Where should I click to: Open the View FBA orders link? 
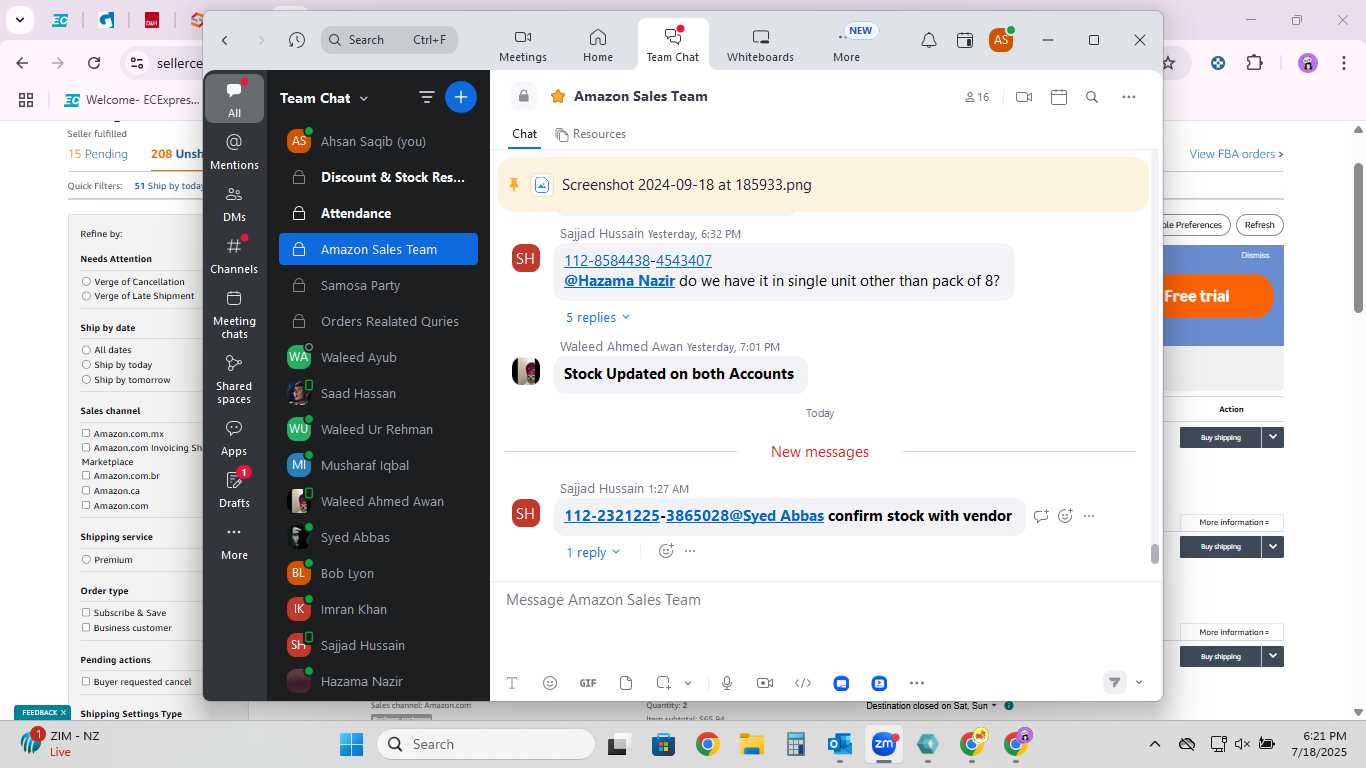[1236, 154]
